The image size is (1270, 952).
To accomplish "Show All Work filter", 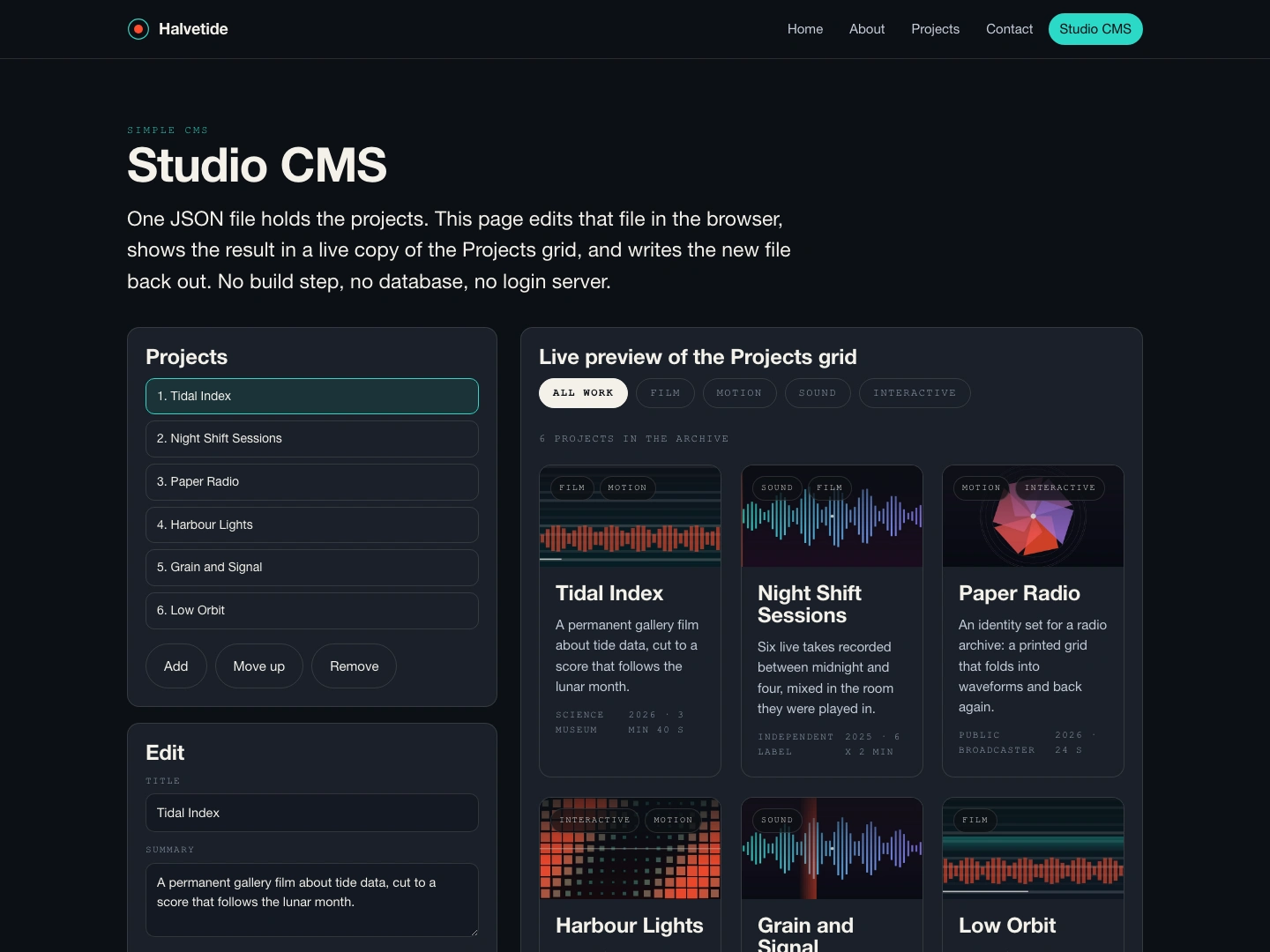I will (x=583, y=393).
